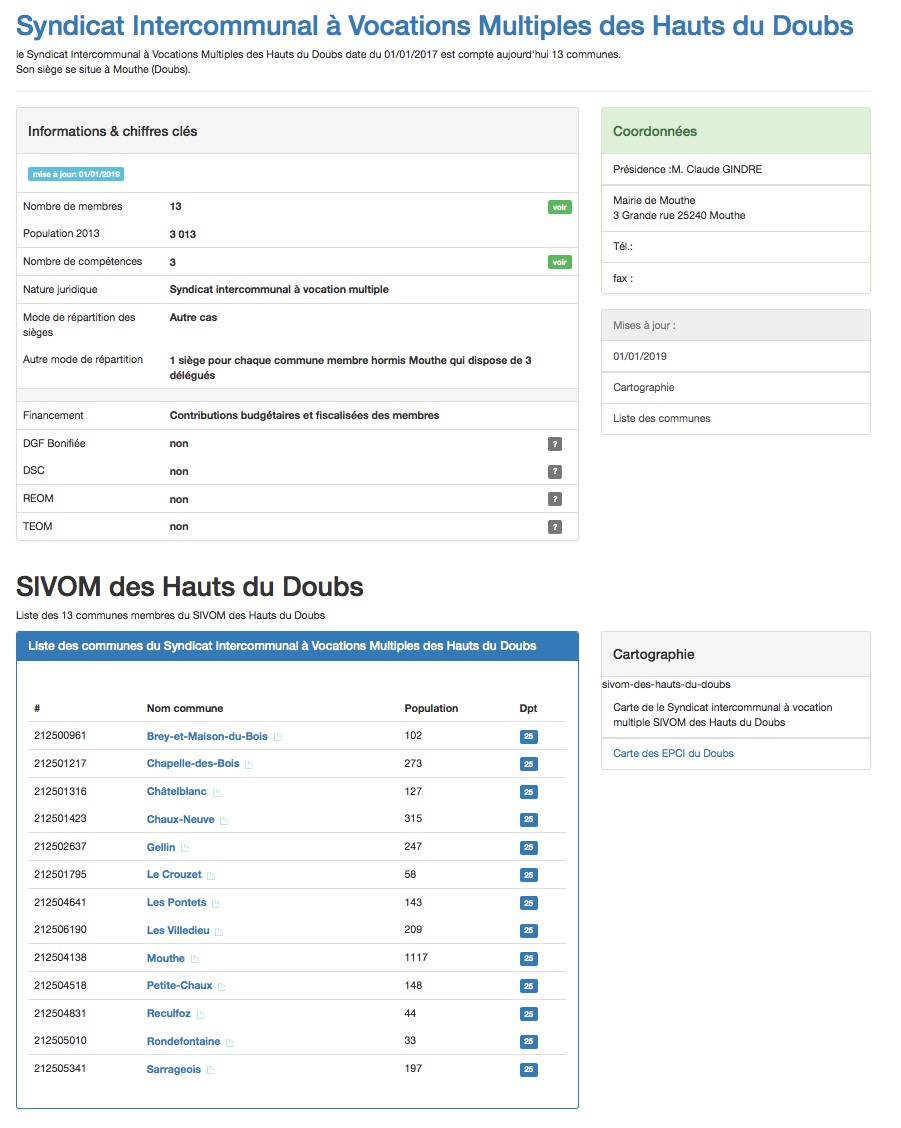Open 'Carte des EPCI du Doubs' link
The image size is (901, 1128).
[x=674, y=754]
